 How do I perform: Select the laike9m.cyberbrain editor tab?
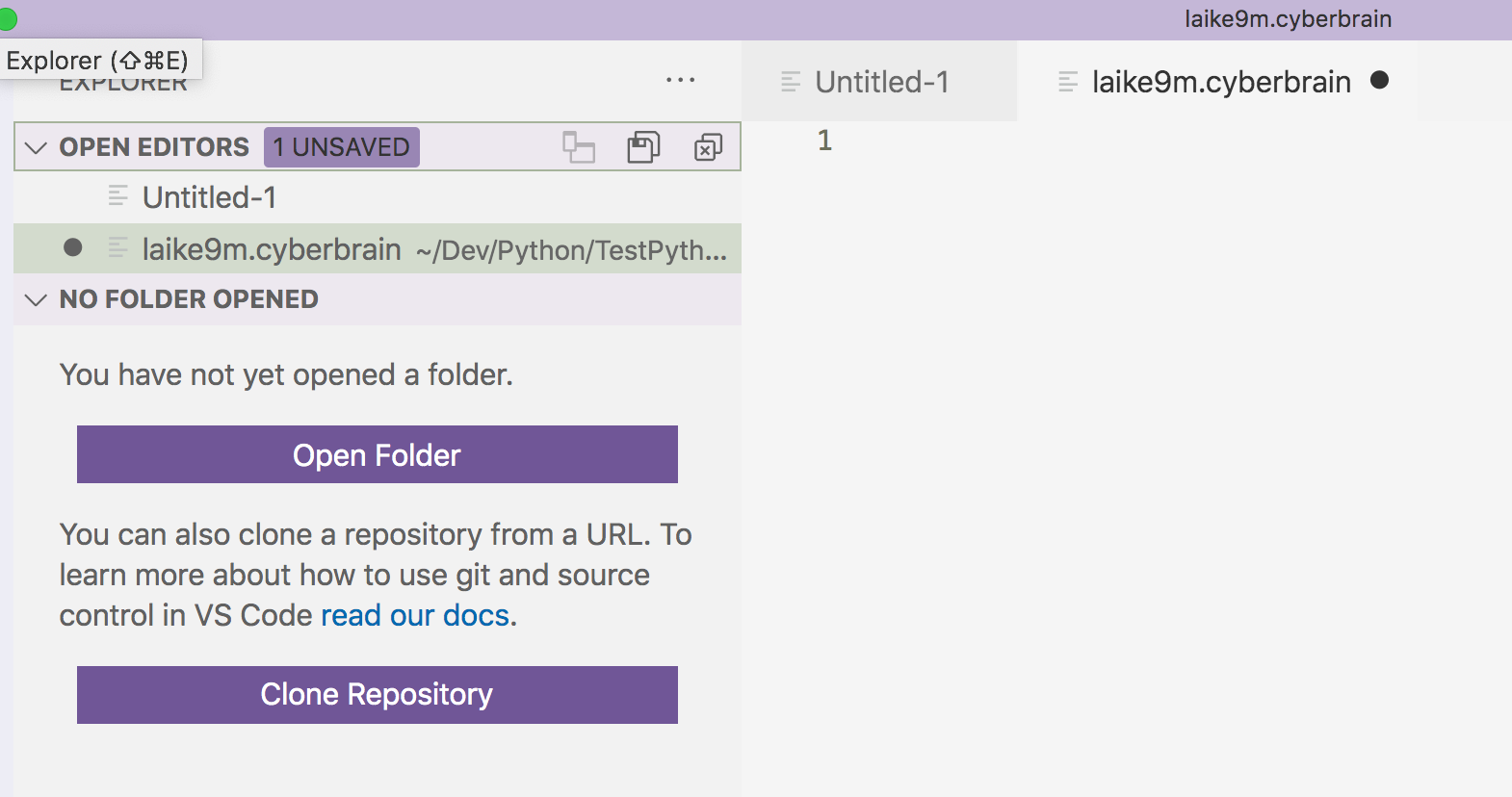click(x=1220, y=82)
